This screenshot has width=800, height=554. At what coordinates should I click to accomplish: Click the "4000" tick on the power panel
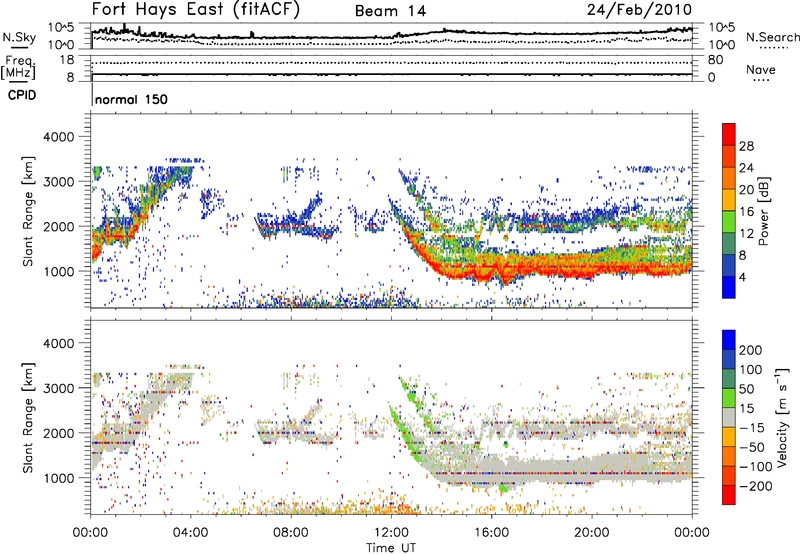point(58,137)
